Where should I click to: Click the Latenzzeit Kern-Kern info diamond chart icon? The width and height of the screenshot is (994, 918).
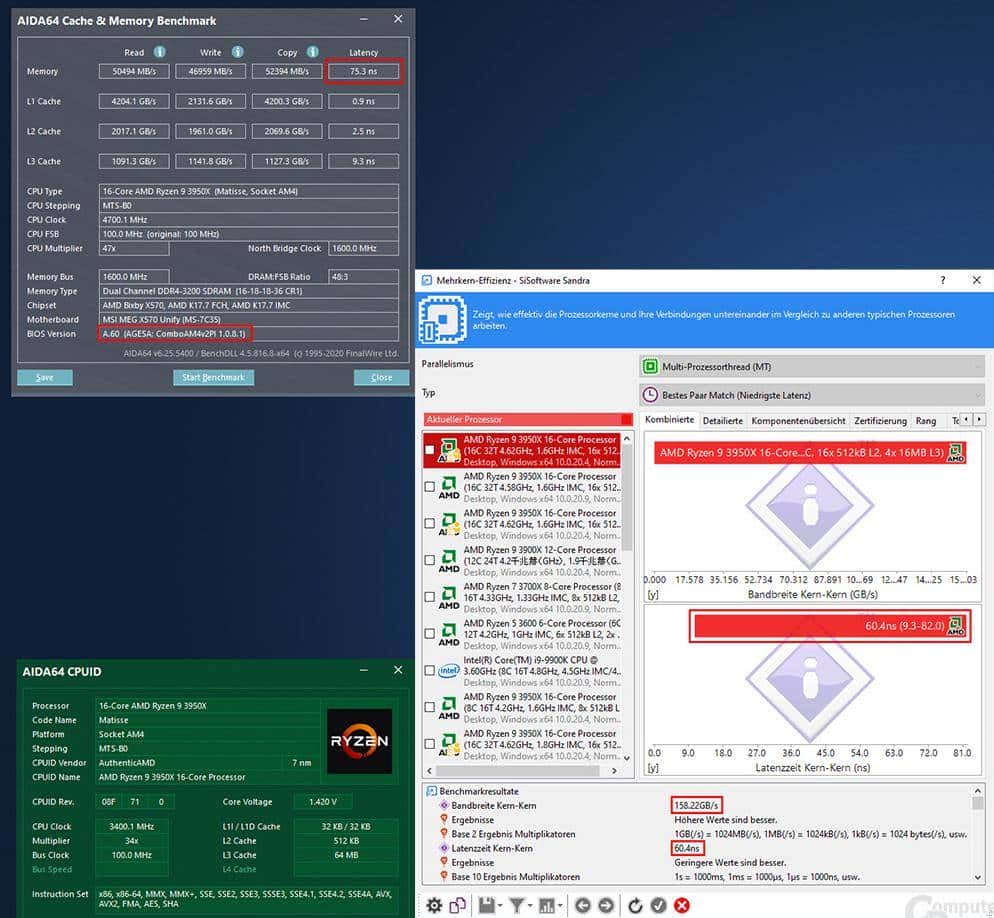coord(810,680)
